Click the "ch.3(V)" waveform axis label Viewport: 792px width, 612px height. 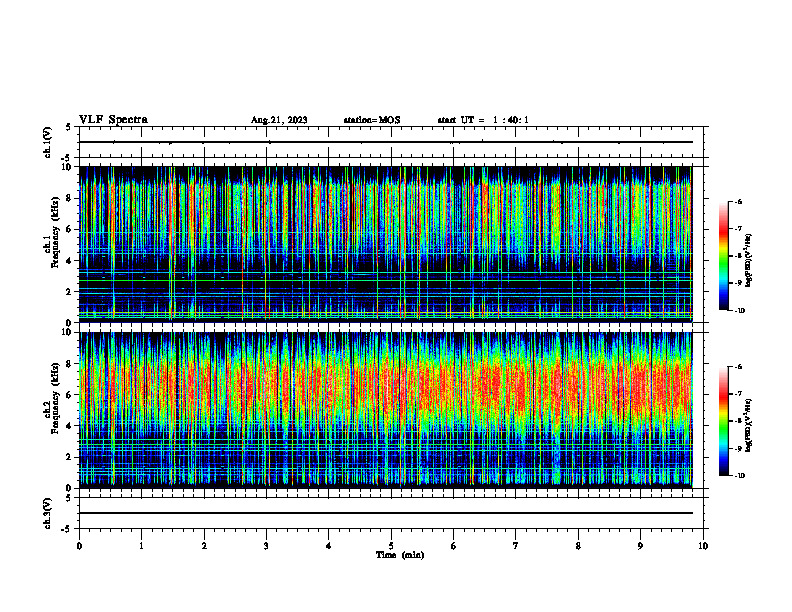[x=48, y=514]
